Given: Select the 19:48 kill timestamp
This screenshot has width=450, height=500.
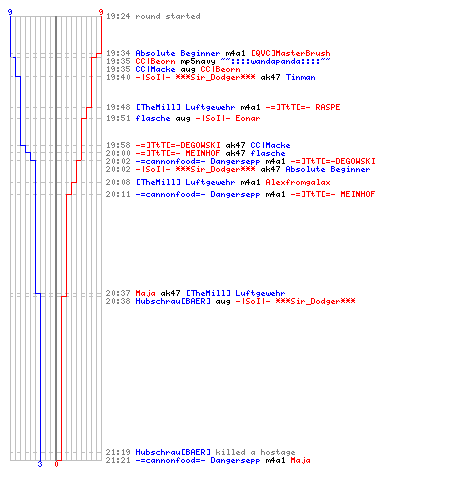Looking at the screenshot, I should [118, 107].
